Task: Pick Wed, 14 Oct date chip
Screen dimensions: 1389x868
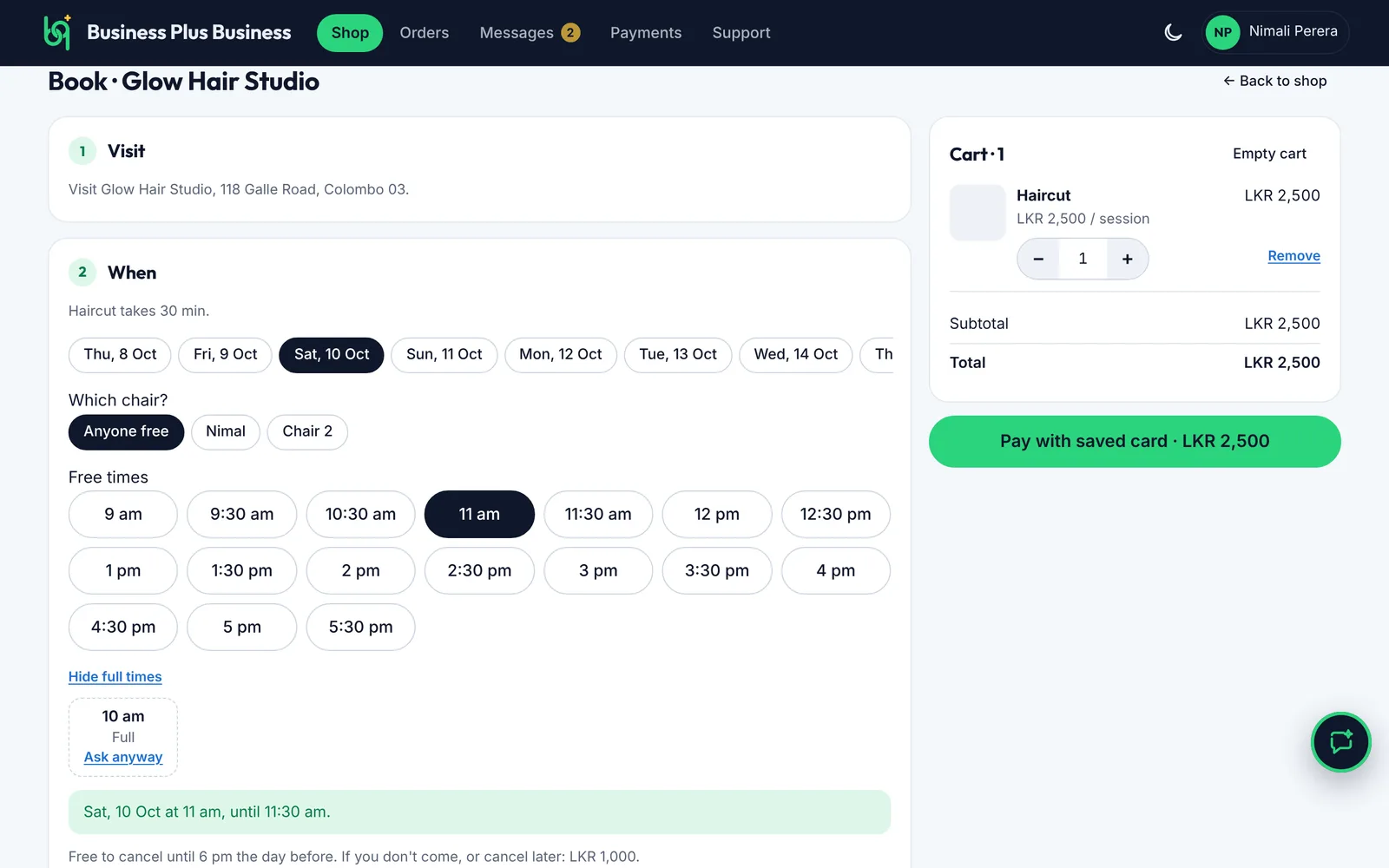Action: (x=796, y=355)
